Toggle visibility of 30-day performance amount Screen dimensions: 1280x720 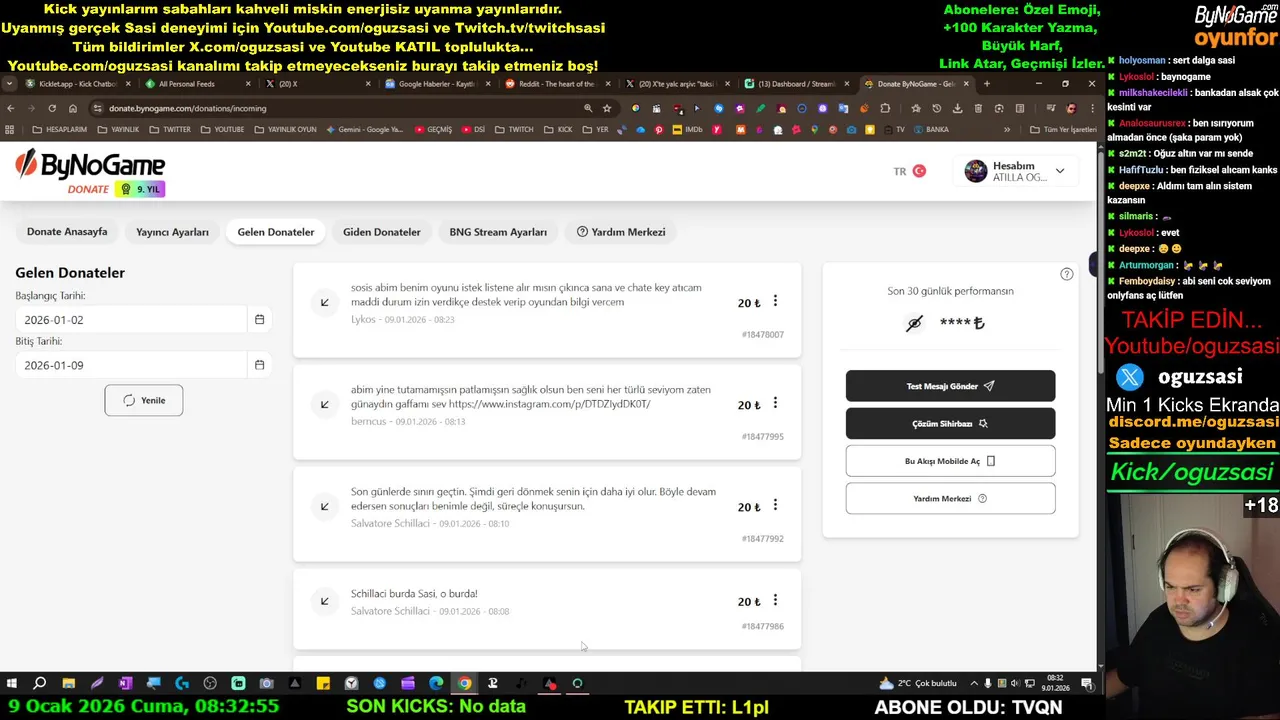(914, 323)
